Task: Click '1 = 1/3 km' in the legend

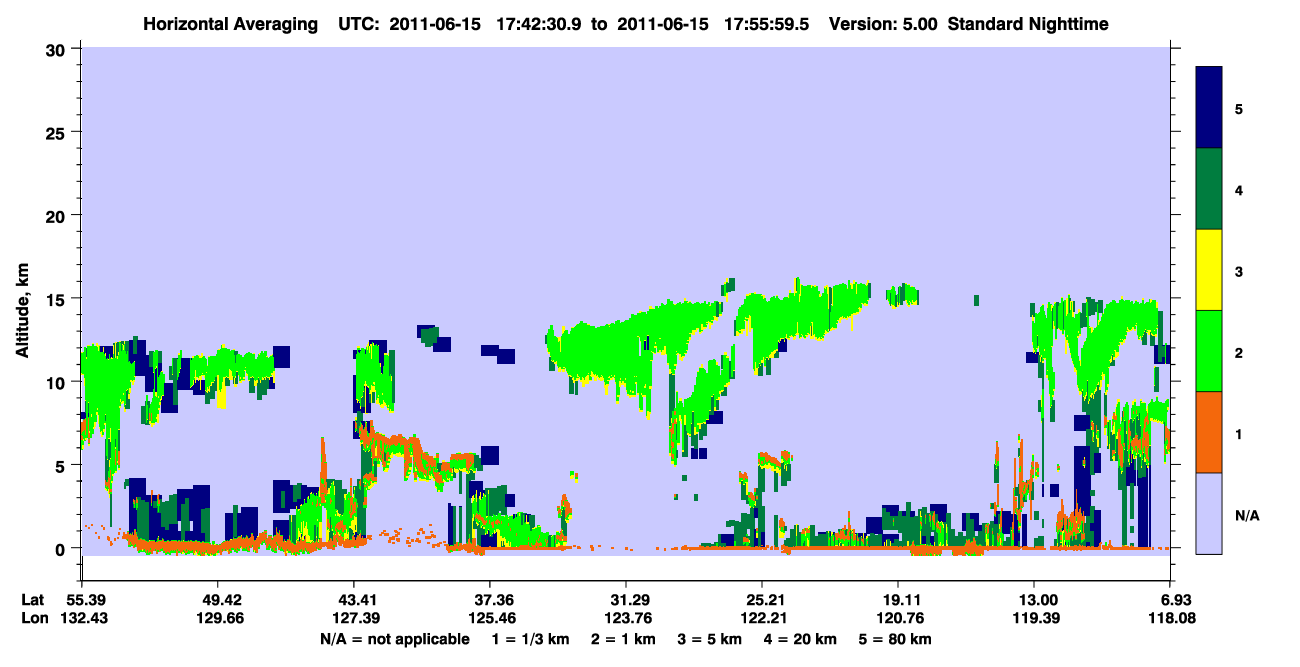Action: click(x=531, y=639)
